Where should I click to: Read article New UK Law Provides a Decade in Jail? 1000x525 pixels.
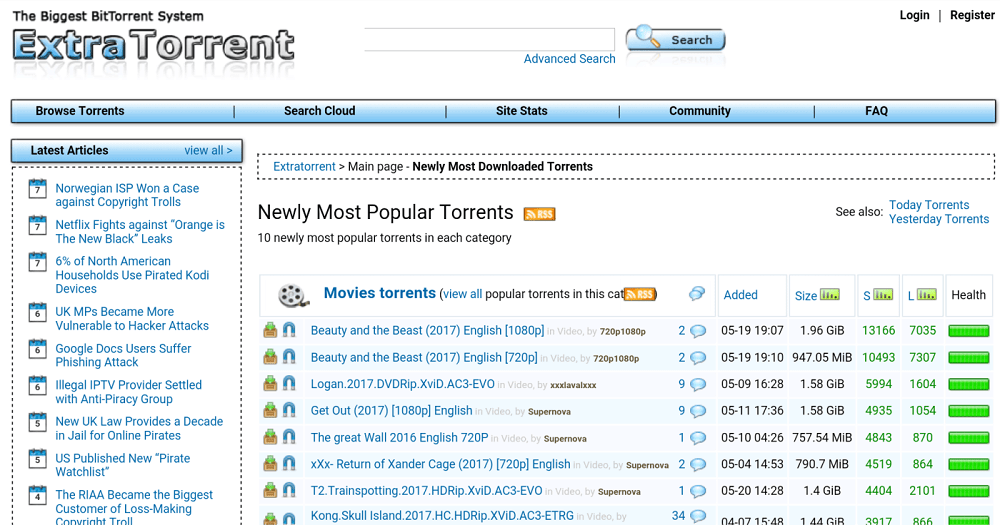(139, 428)
